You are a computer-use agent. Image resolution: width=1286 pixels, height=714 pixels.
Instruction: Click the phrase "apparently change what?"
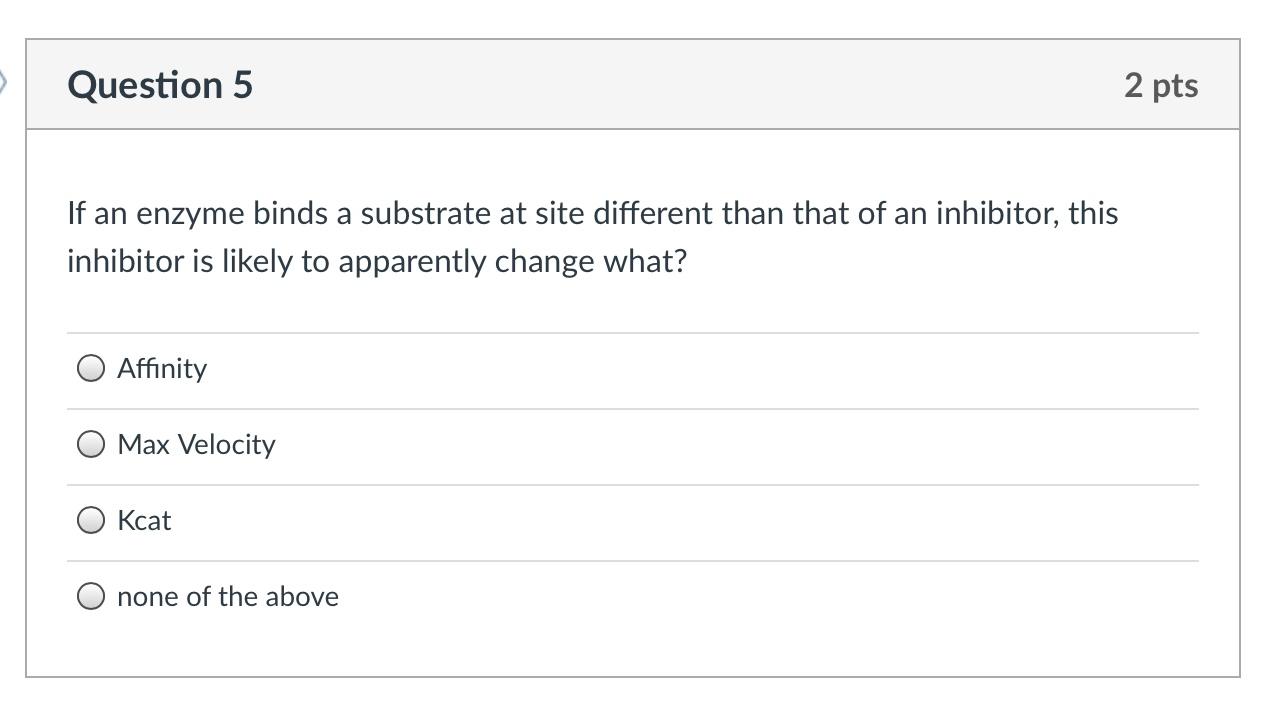click(x=513, y=262)
